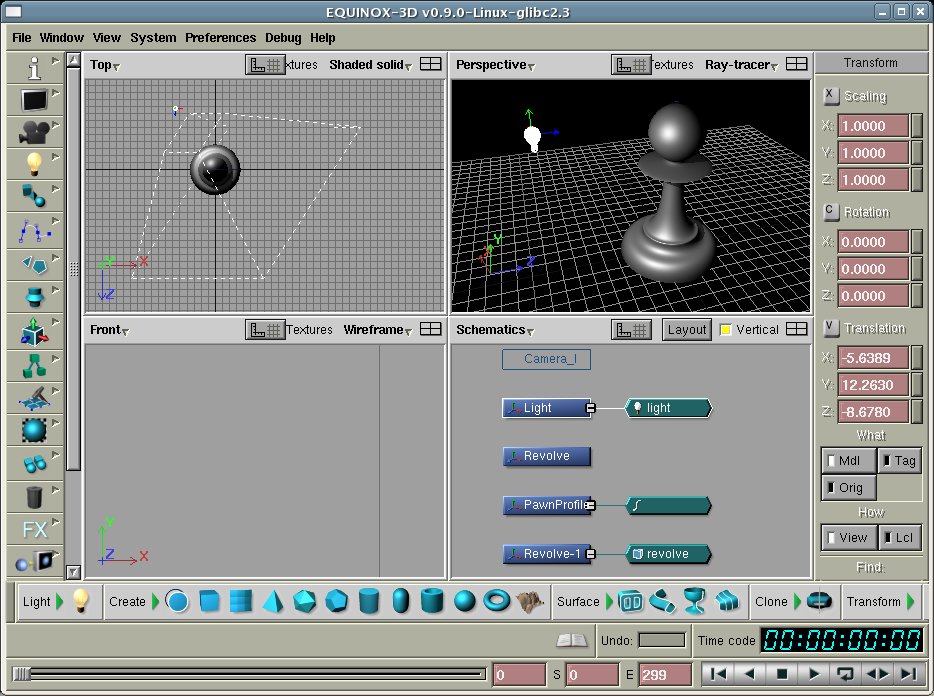
Task: Toggle the Orig option
Action: tap(849, 487)
